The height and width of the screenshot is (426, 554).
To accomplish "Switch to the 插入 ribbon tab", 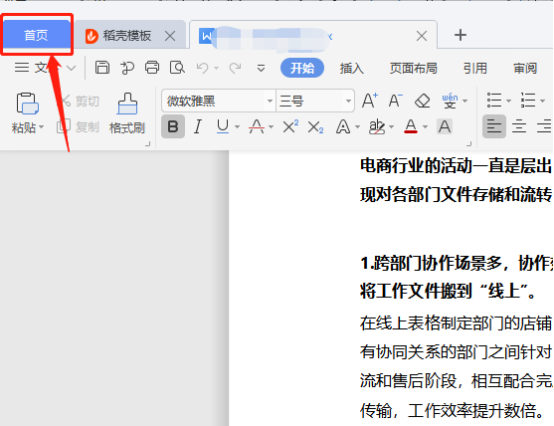I will 352,68.
